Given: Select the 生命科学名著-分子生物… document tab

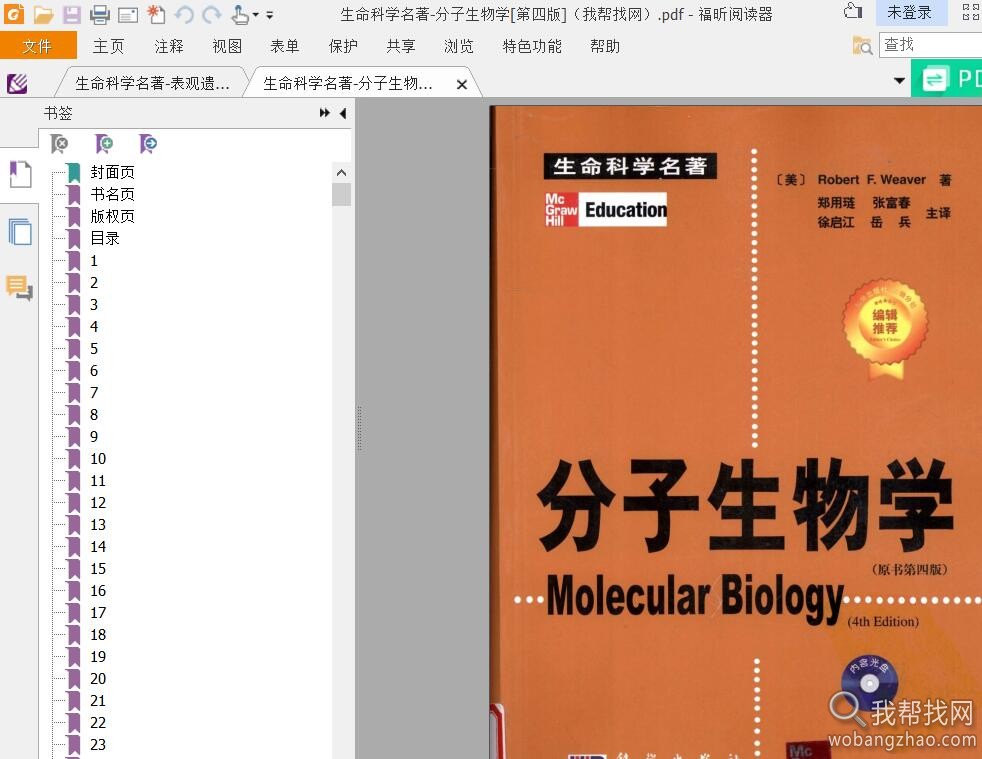Looking at the screenshot, I should pyautogui.click(x=348, y=83).
